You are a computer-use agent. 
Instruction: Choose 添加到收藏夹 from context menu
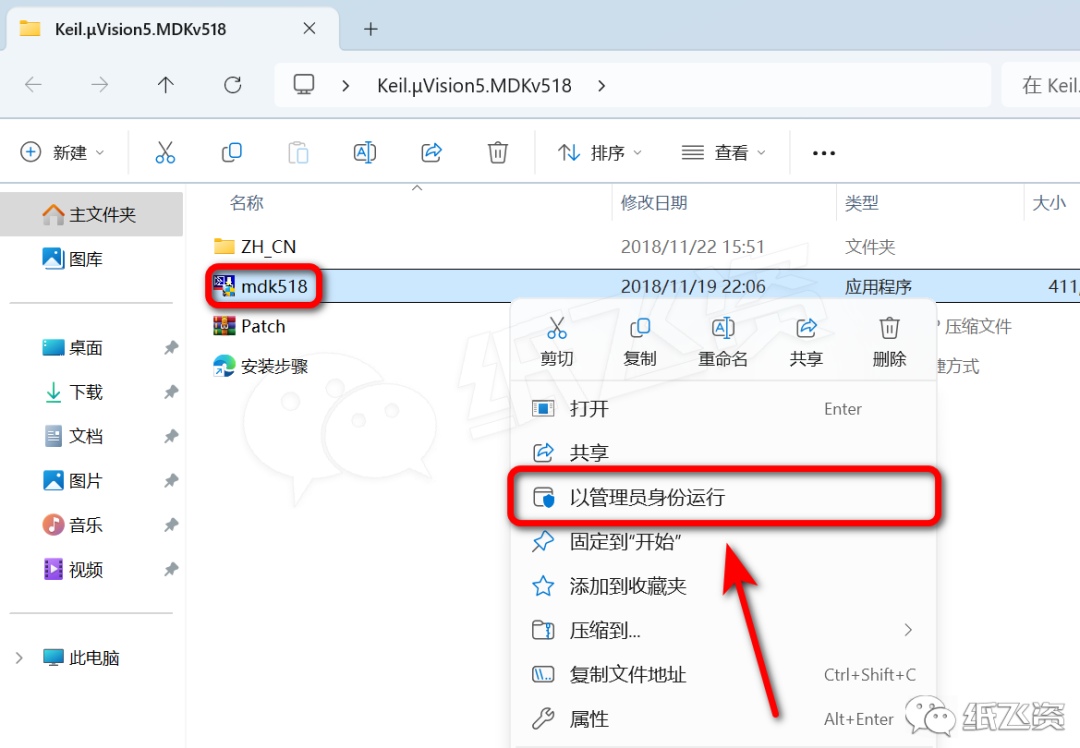click(x=723, y=585)
